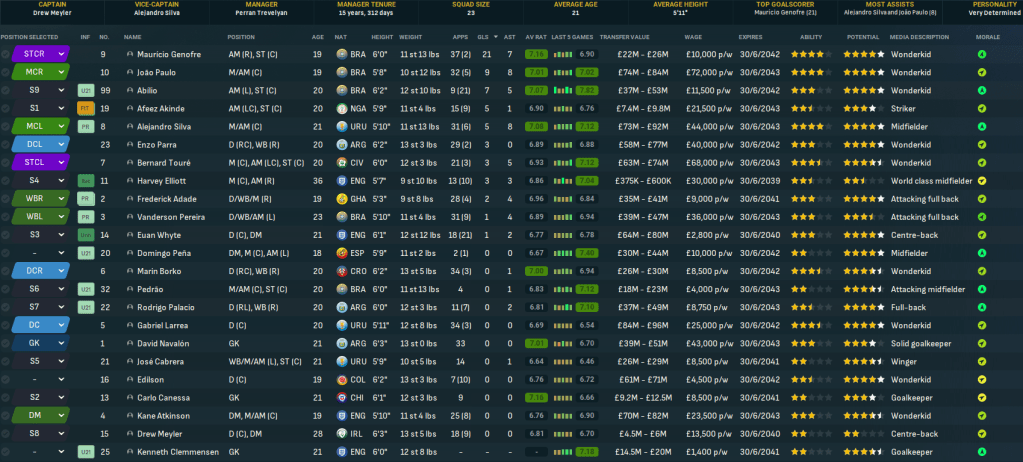
Task: Click the U21 status icon next to Abilio
Action: (x=85, y=90)
